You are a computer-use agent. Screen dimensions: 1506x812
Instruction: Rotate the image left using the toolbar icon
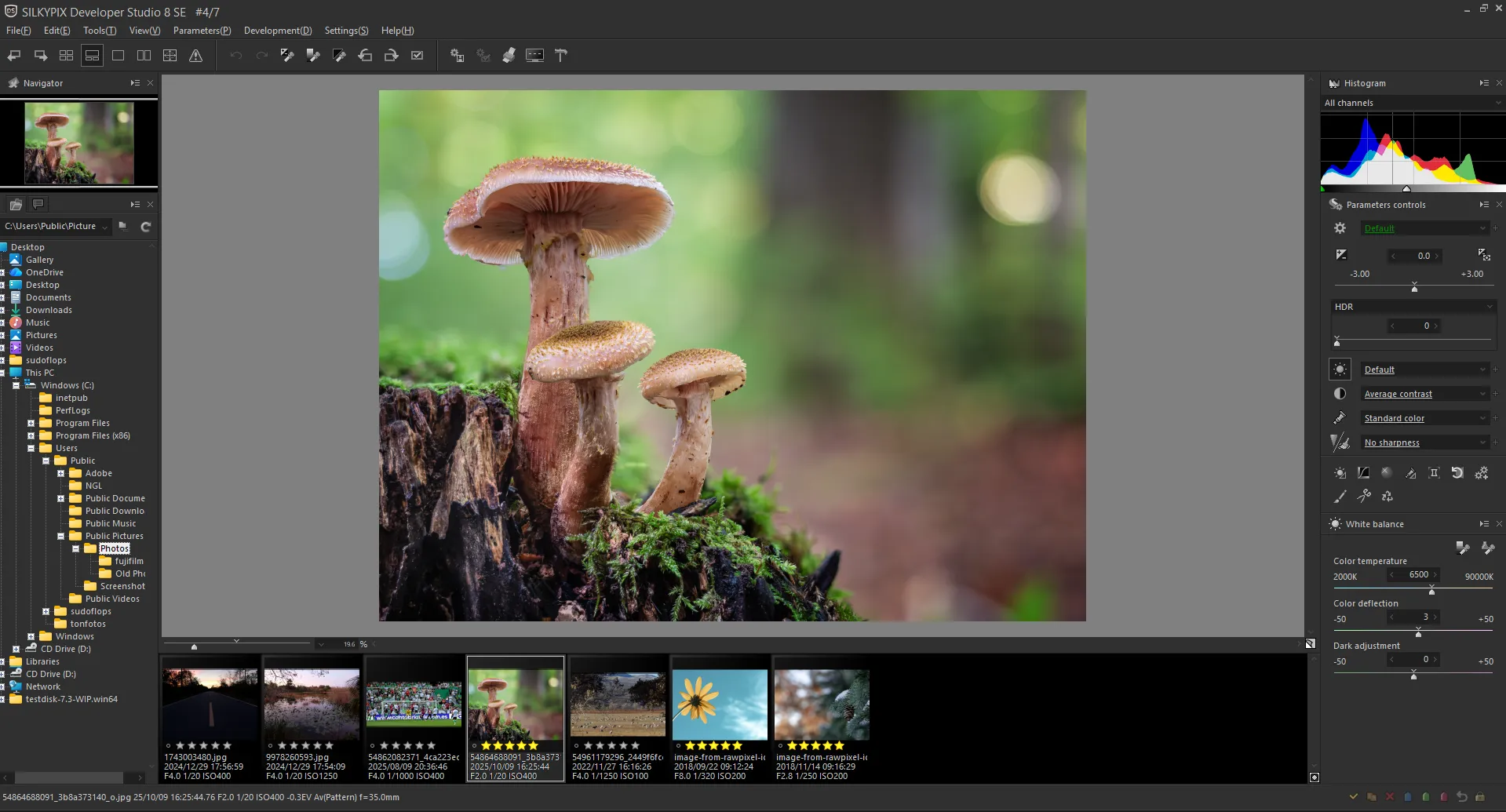[x=365, y=55]
